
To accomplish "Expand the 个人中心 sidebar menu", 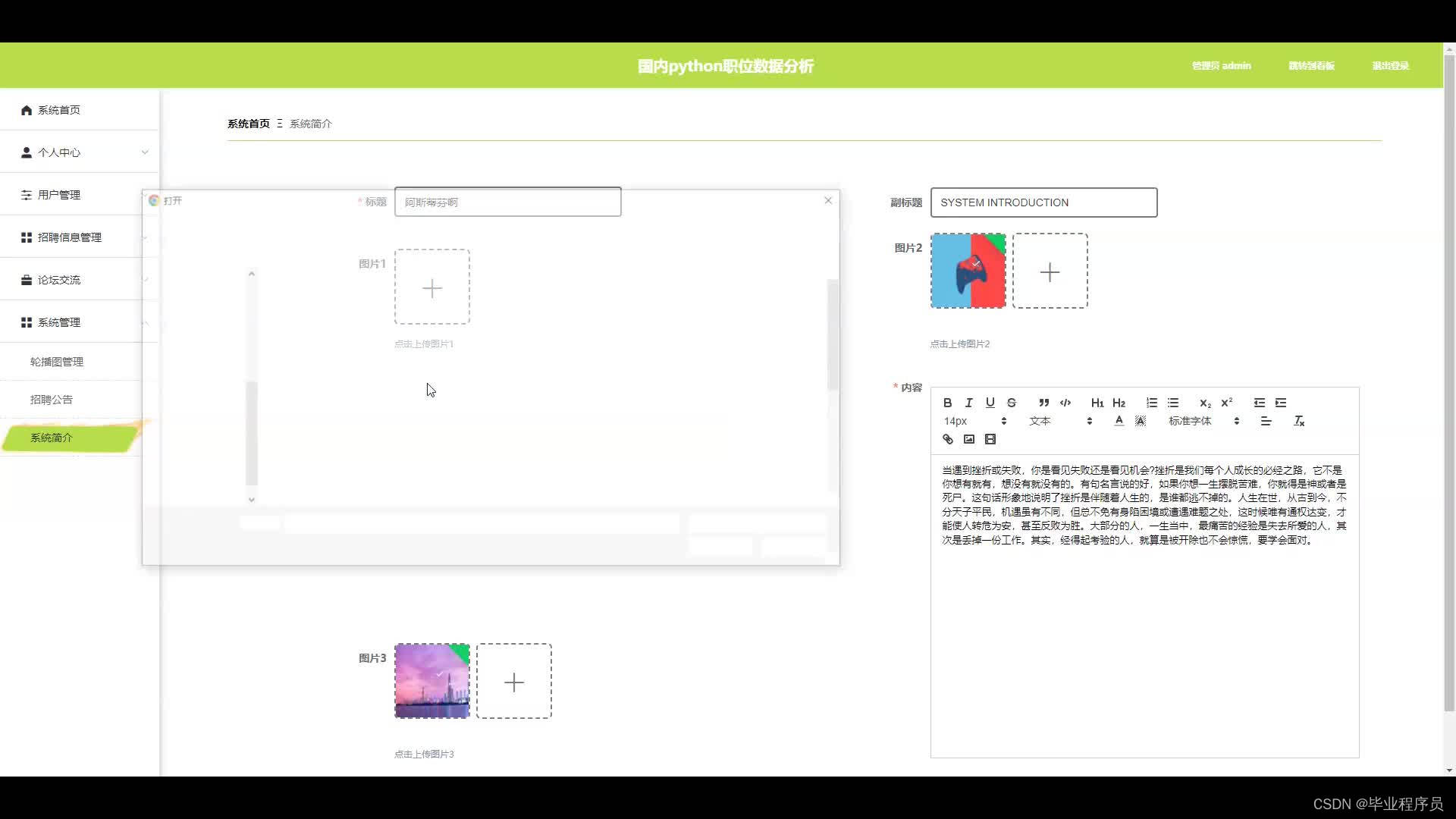I will pyautogui.click(x=80, y=152).
